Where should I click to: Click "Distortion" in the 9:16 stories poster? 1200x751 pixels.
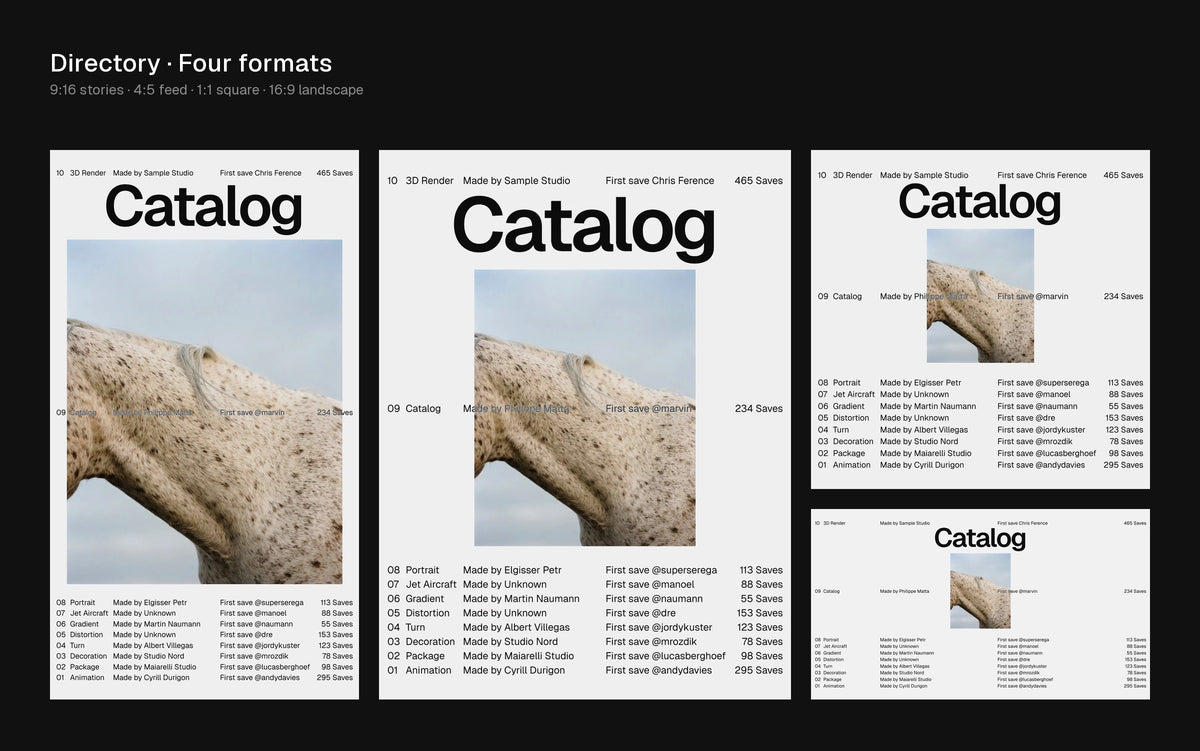(87, 635)
